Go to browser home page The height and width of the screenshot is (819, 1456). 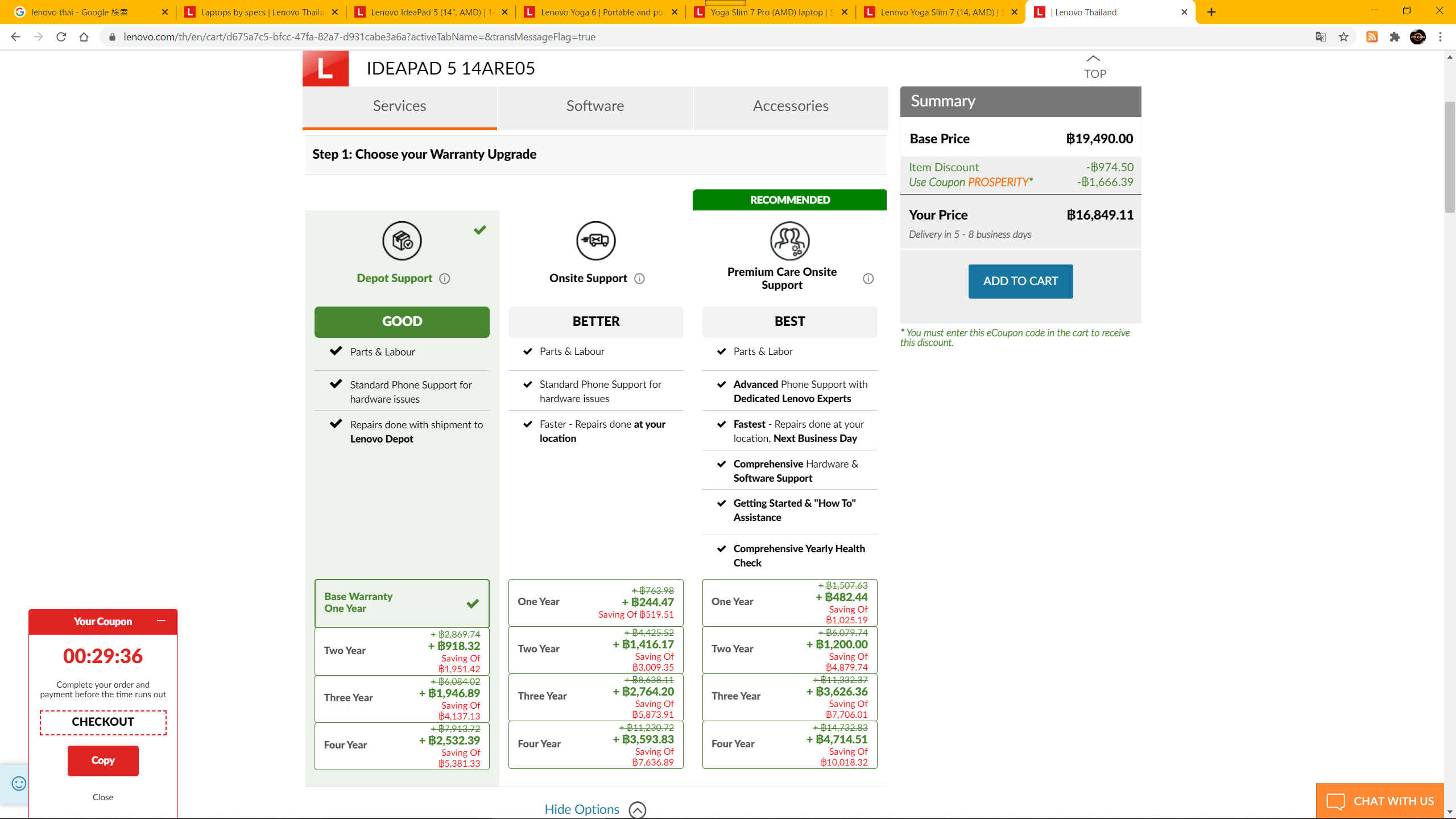84,37
